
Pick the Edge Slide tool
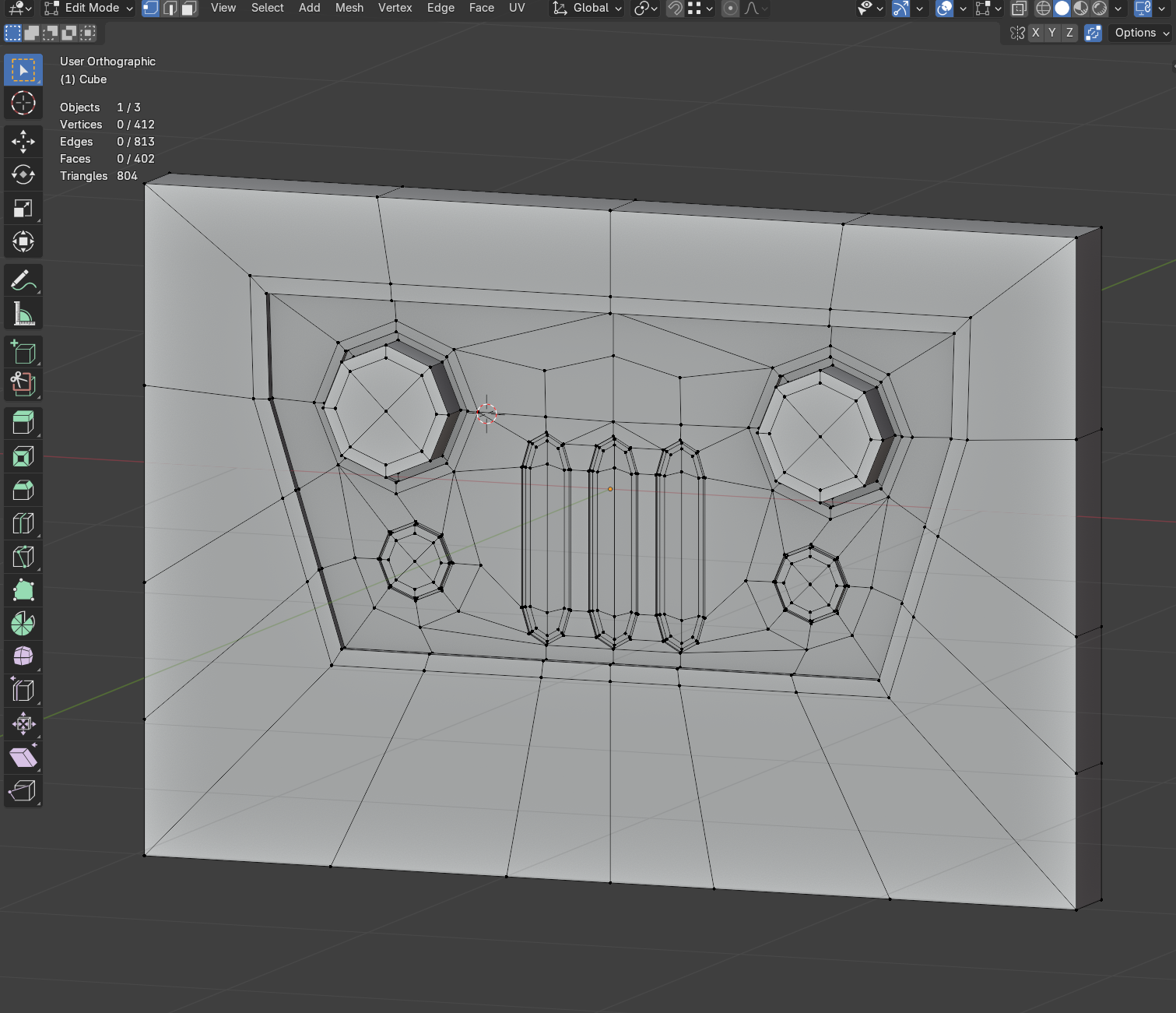coord(23,690)
